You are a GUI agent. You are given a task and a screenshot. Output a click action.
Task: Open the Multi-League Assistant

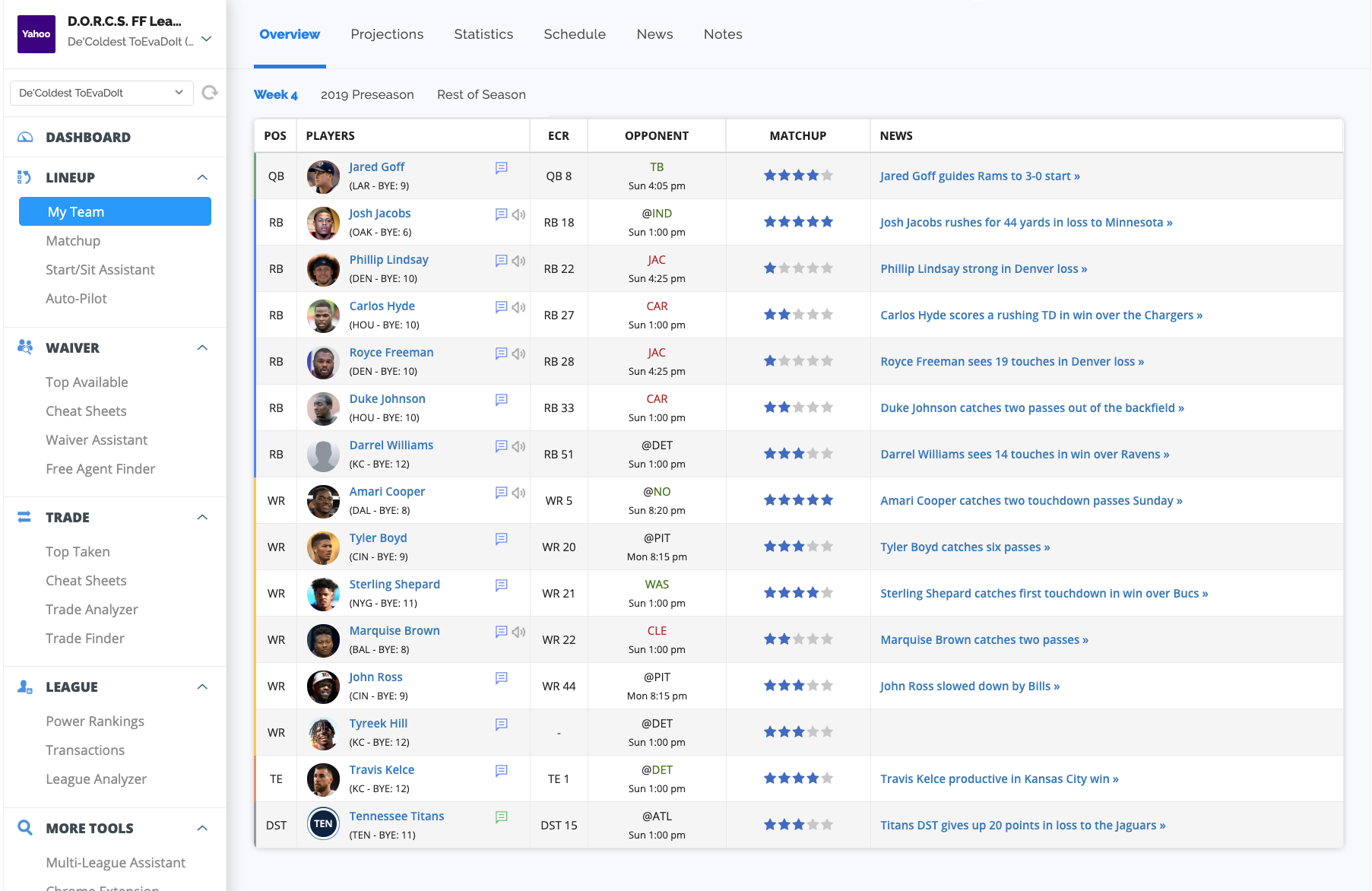point(116,863)
